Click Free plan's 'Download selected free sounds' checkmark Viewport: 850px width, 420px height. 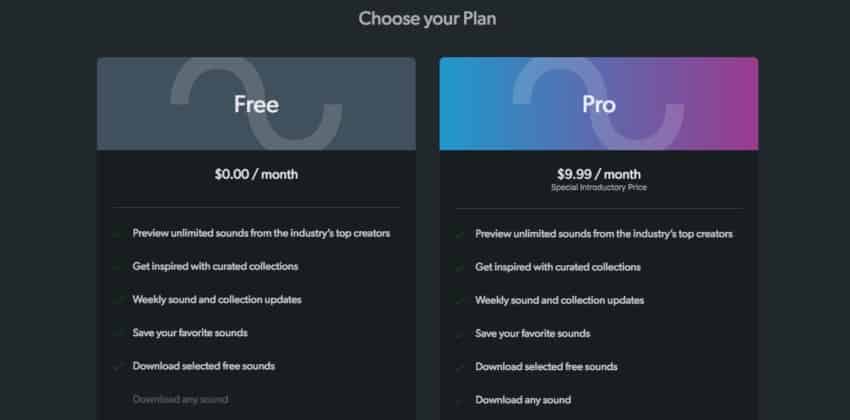click(117, 366)
